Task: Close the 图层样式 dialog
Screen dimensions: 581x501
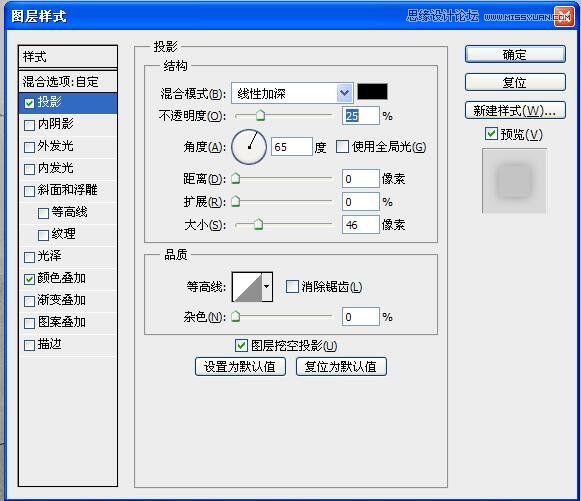Action: click(x=563, y=17)
